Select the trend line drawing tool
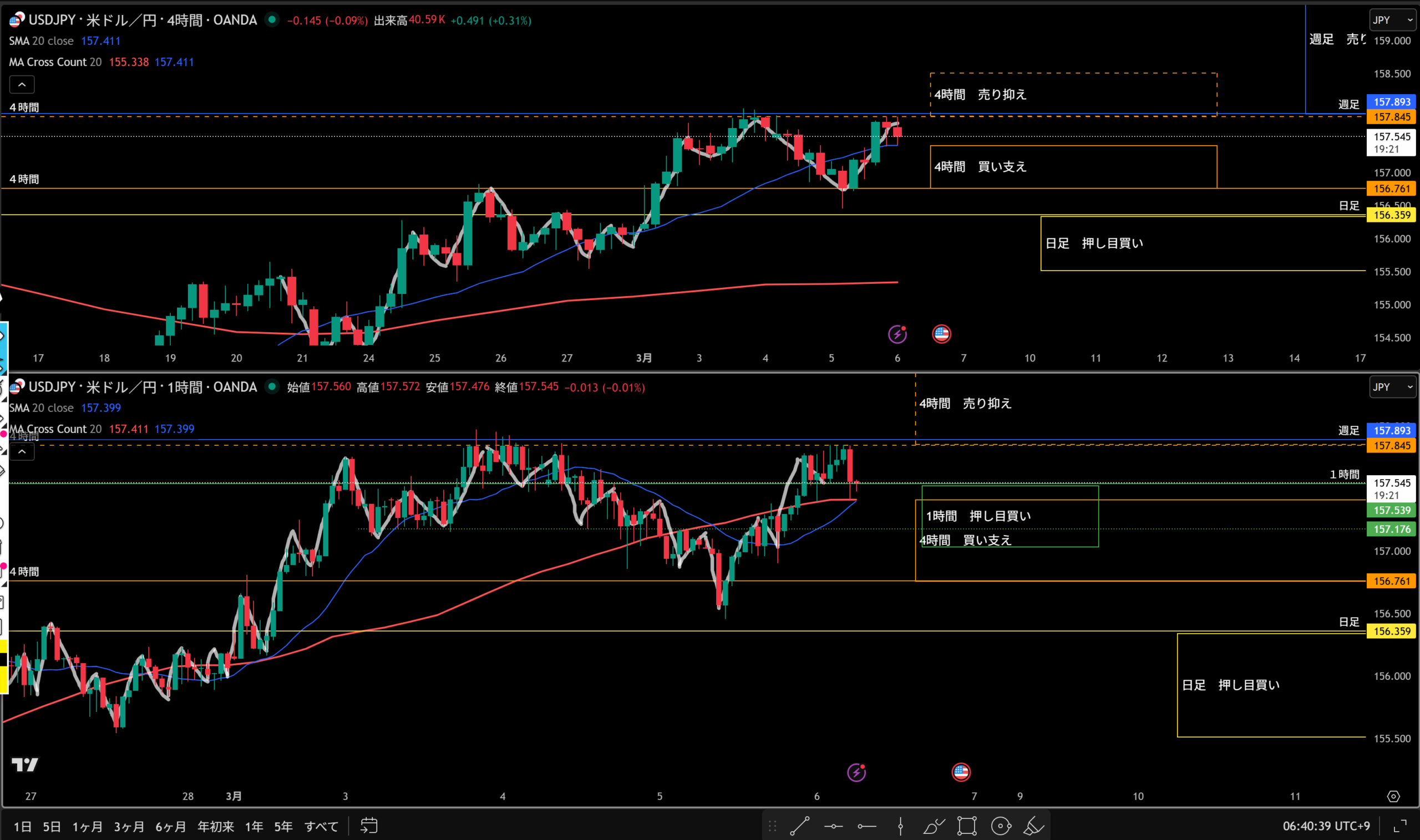Image resolution: width=1420 pixels, height=840 pixels. pos(799,826)
